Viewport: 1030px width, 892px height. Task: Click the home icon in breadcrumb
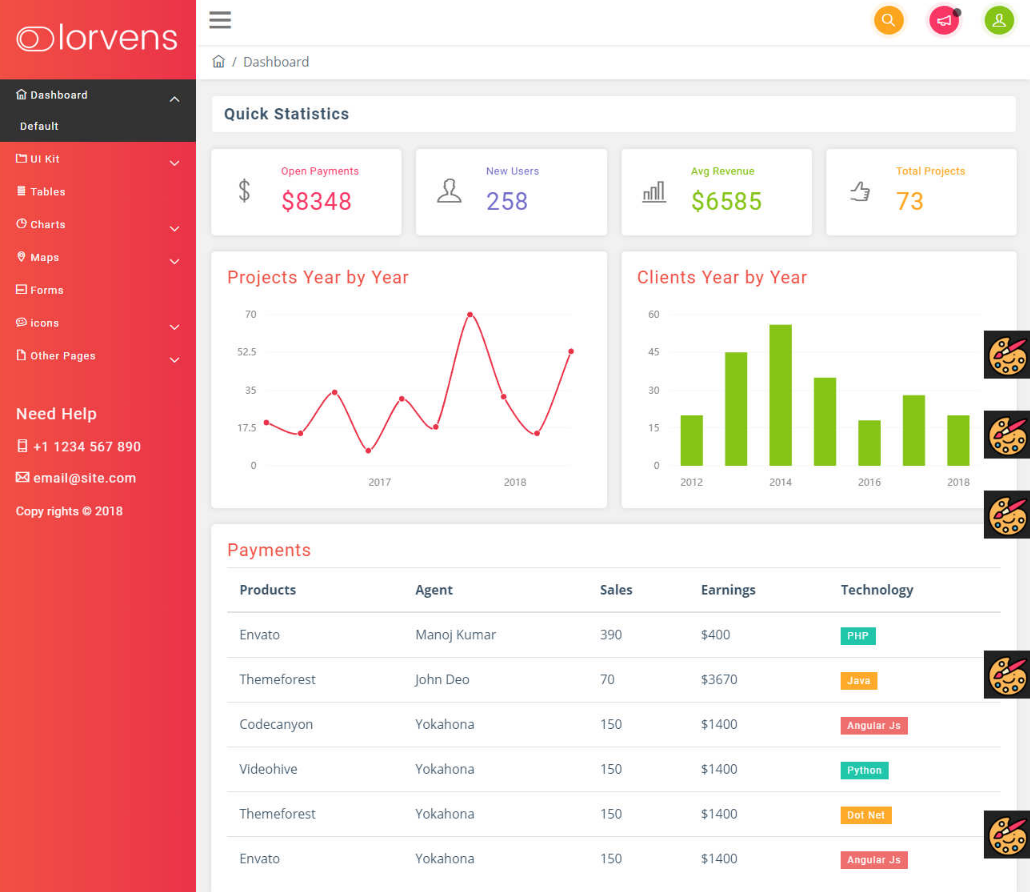tap(219, 62)
